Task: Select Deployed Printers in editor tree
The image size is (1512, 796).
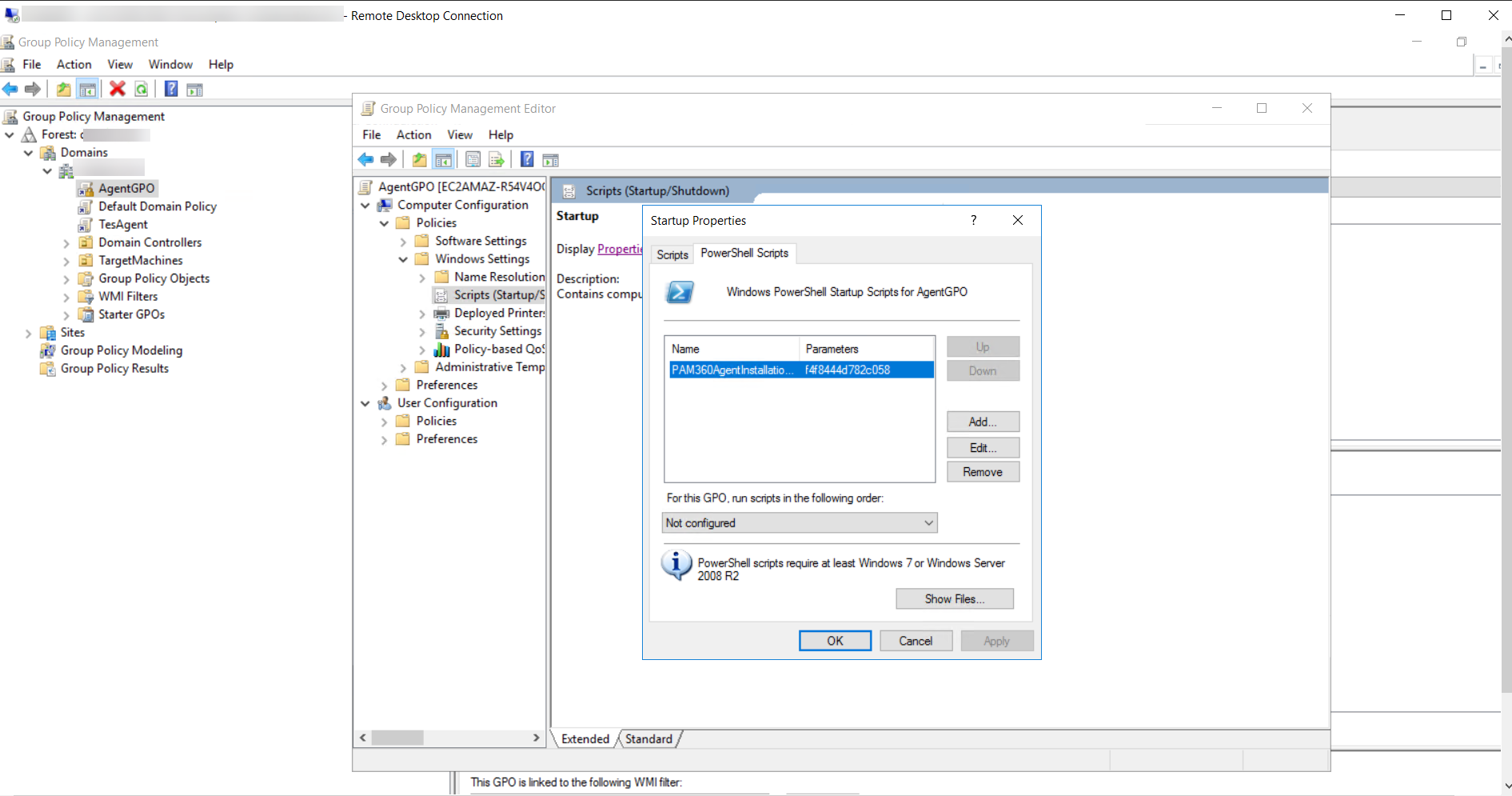Action: point(499,313)
